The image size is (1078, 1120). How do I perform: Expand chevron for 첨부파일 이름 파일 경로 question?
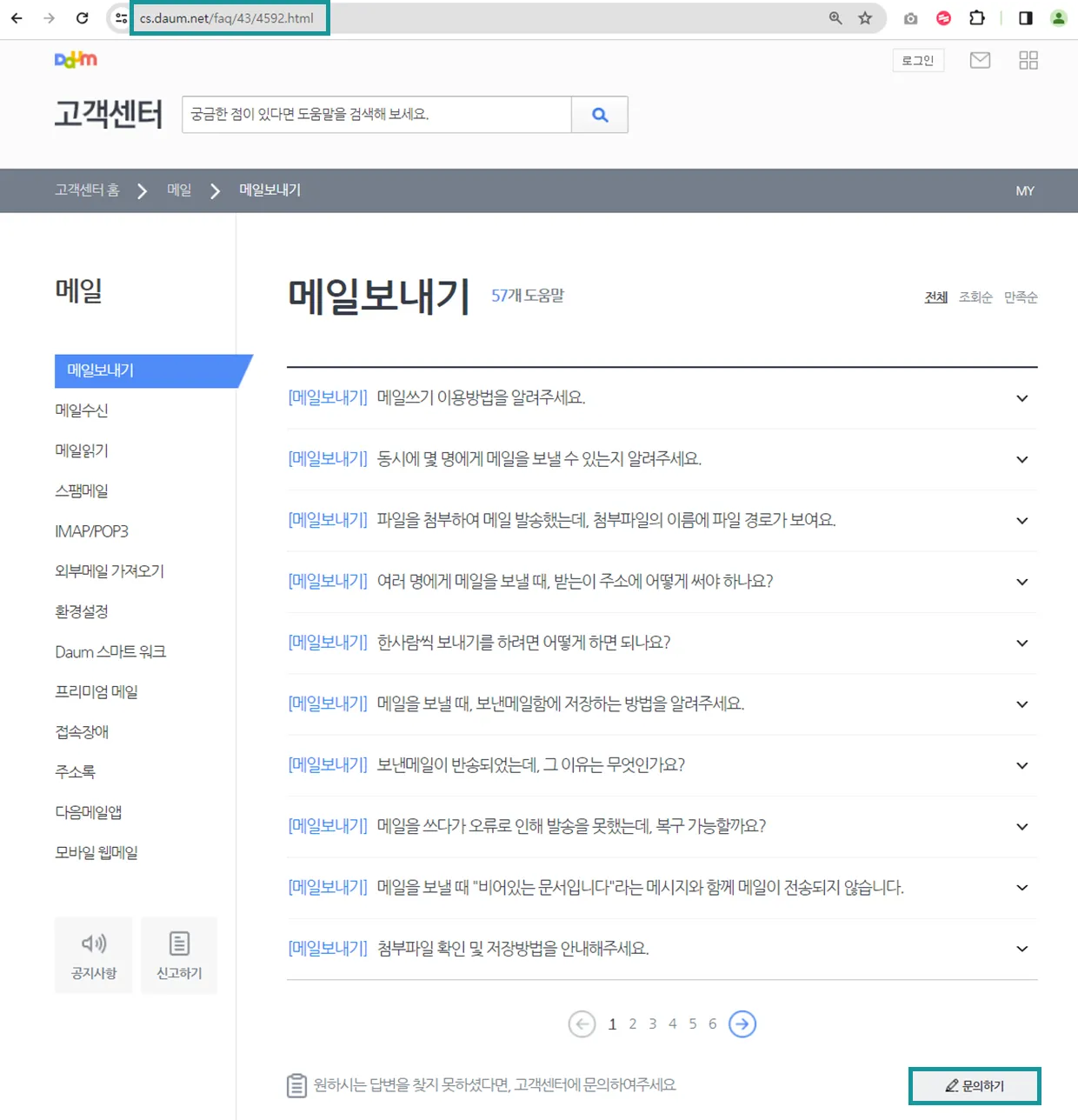[1022, 520]
